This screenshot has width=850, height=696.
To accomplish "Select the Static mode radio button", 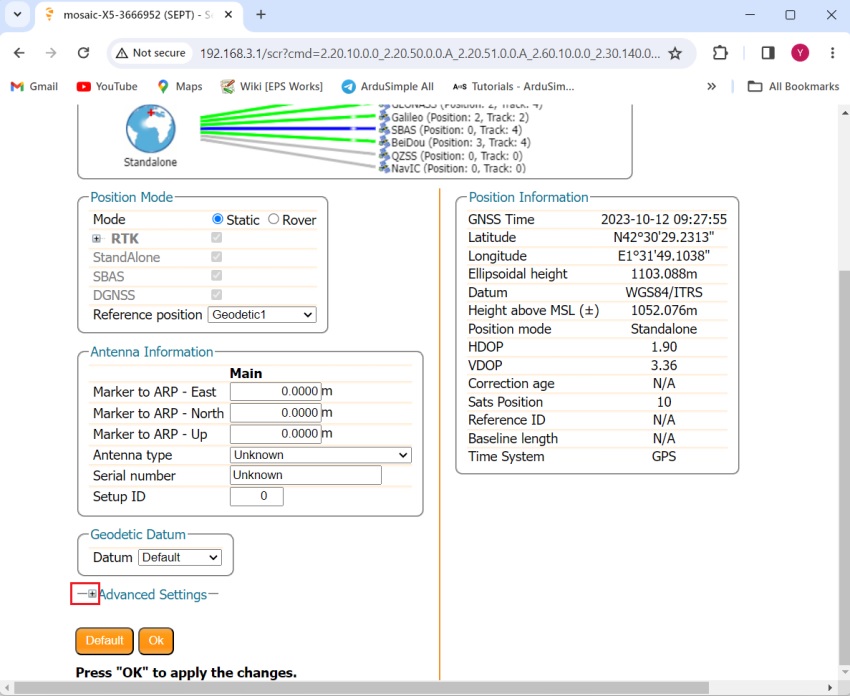I will coord(218,220).
